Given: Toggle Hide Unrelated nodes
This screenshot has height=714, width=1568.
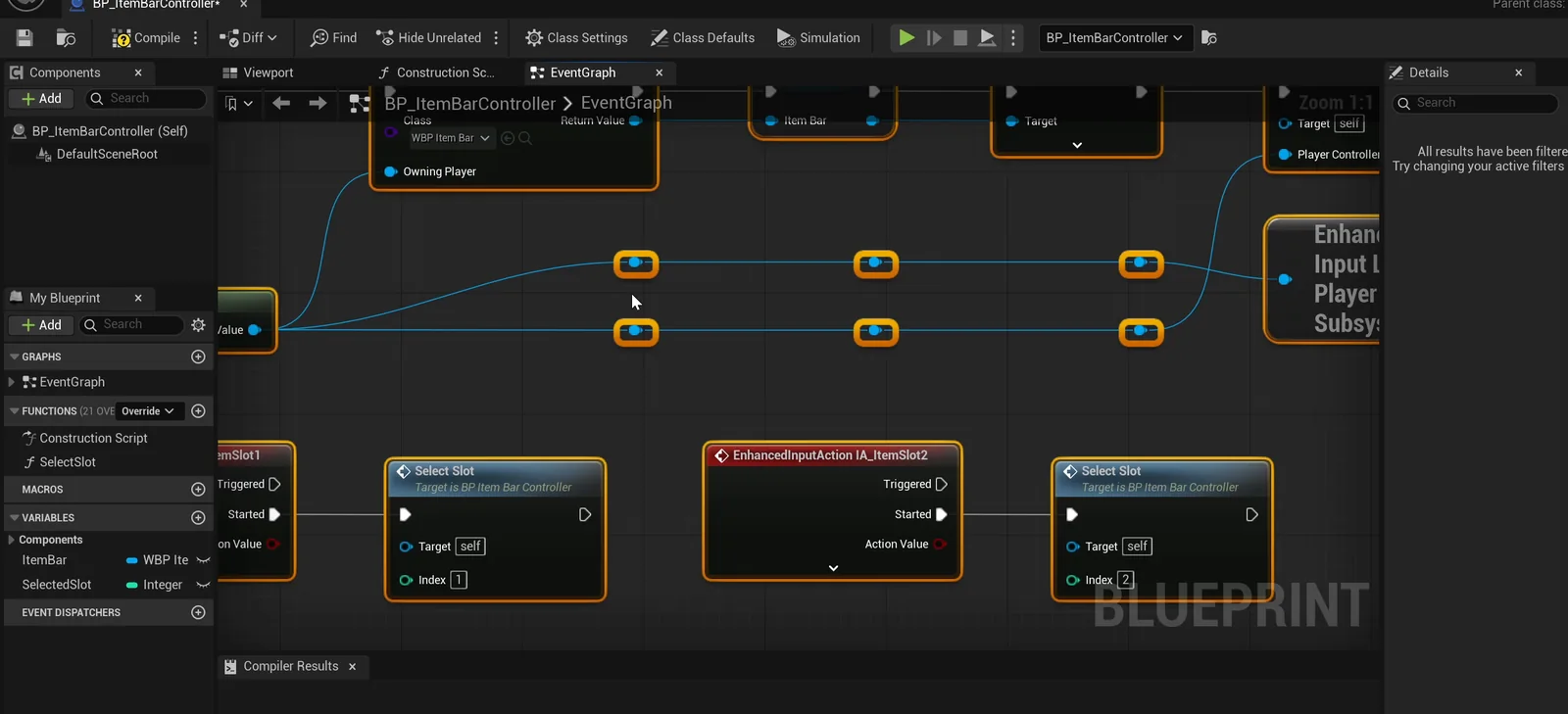Looking at the screenshot, I should 429,38.
